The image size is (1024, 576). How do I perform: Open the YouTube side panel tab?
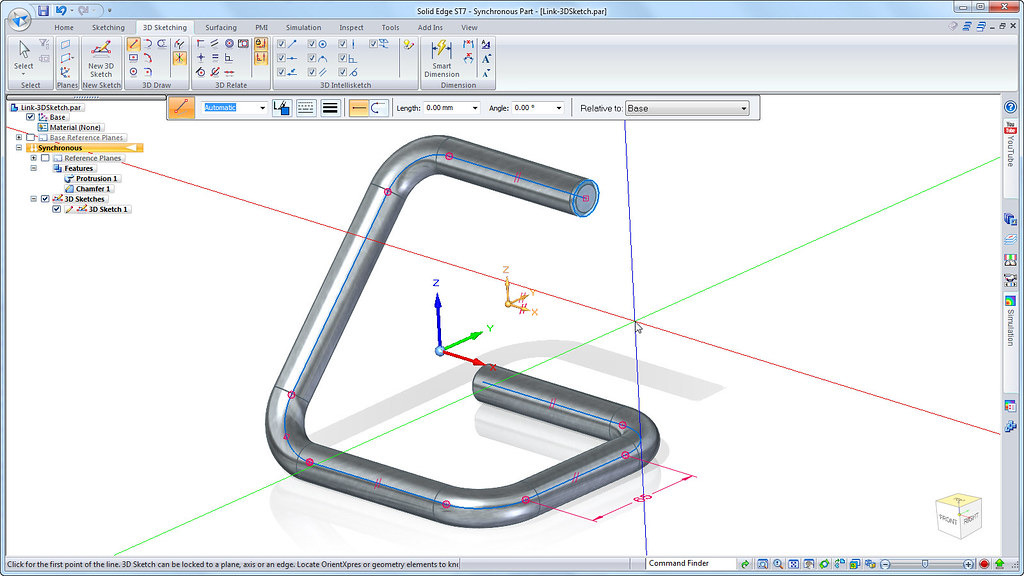[1010, 143]
